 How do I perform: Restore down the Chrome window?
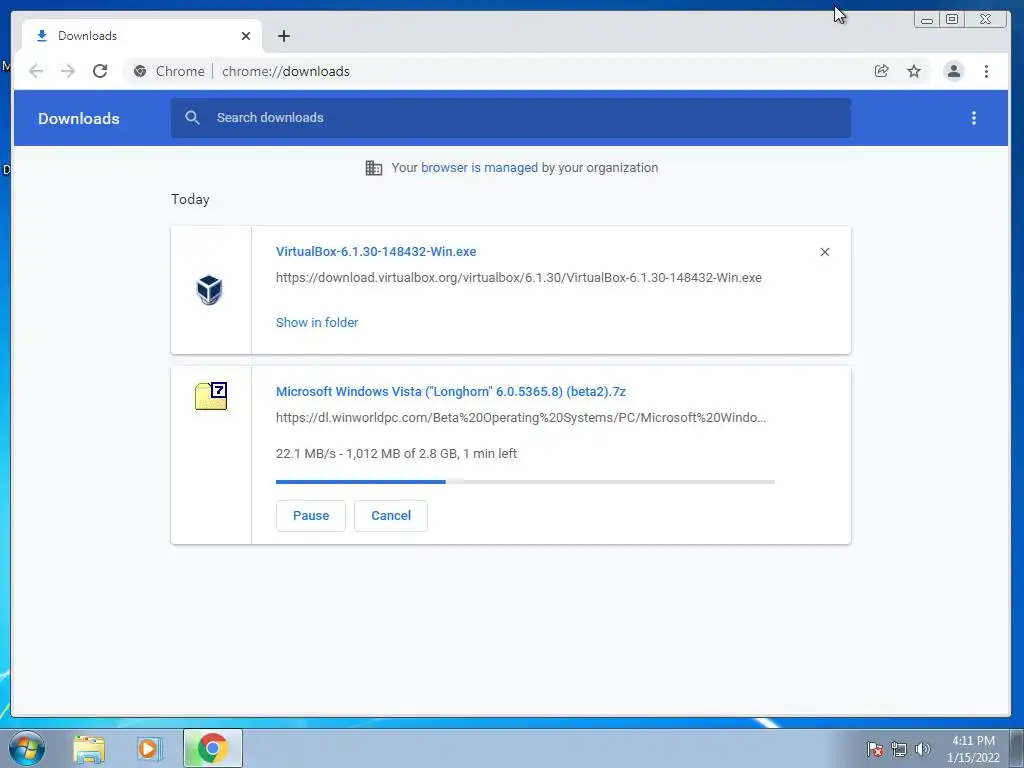(x=952, y=20)
